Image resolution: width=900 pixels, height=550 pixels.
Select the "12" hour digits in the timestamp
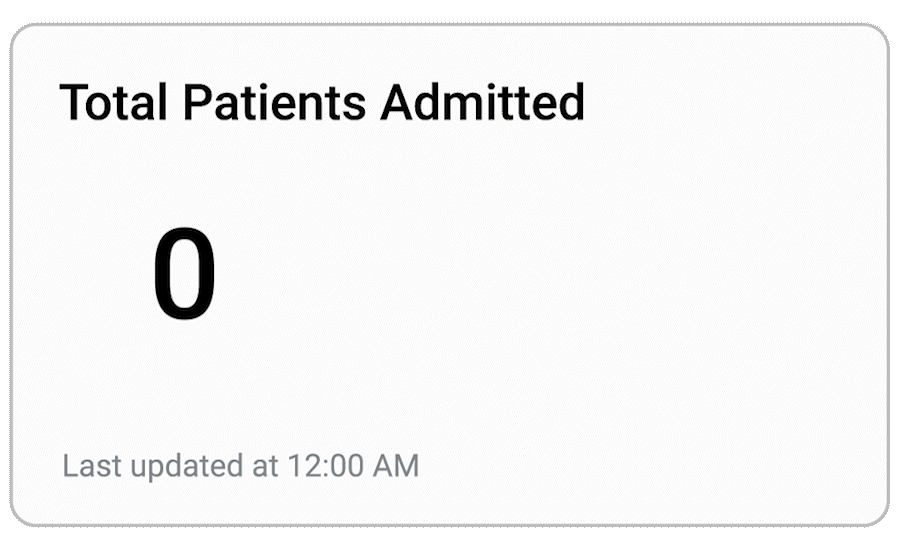[x=302, y=466]
